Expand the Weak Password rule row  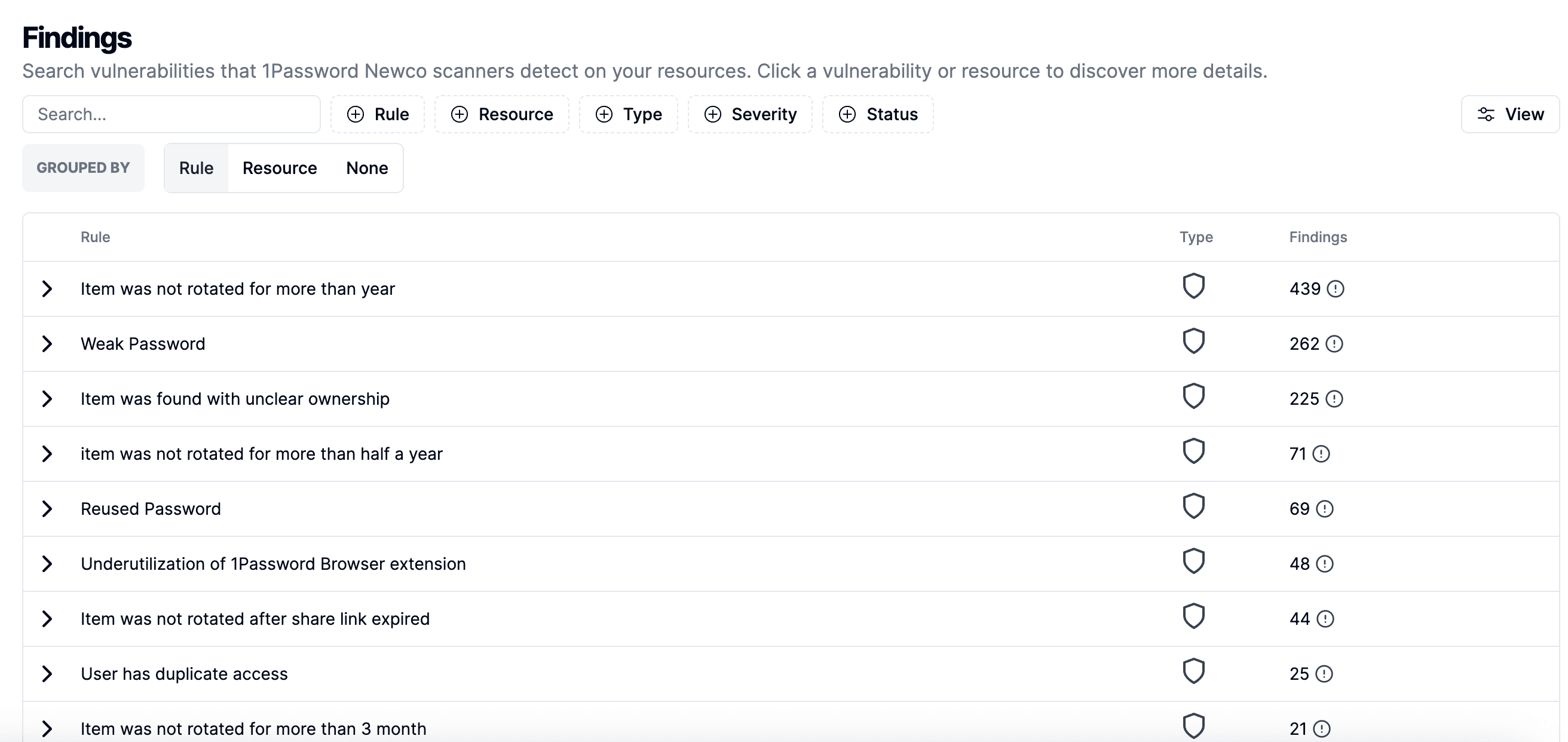click(x=47, y=344)
